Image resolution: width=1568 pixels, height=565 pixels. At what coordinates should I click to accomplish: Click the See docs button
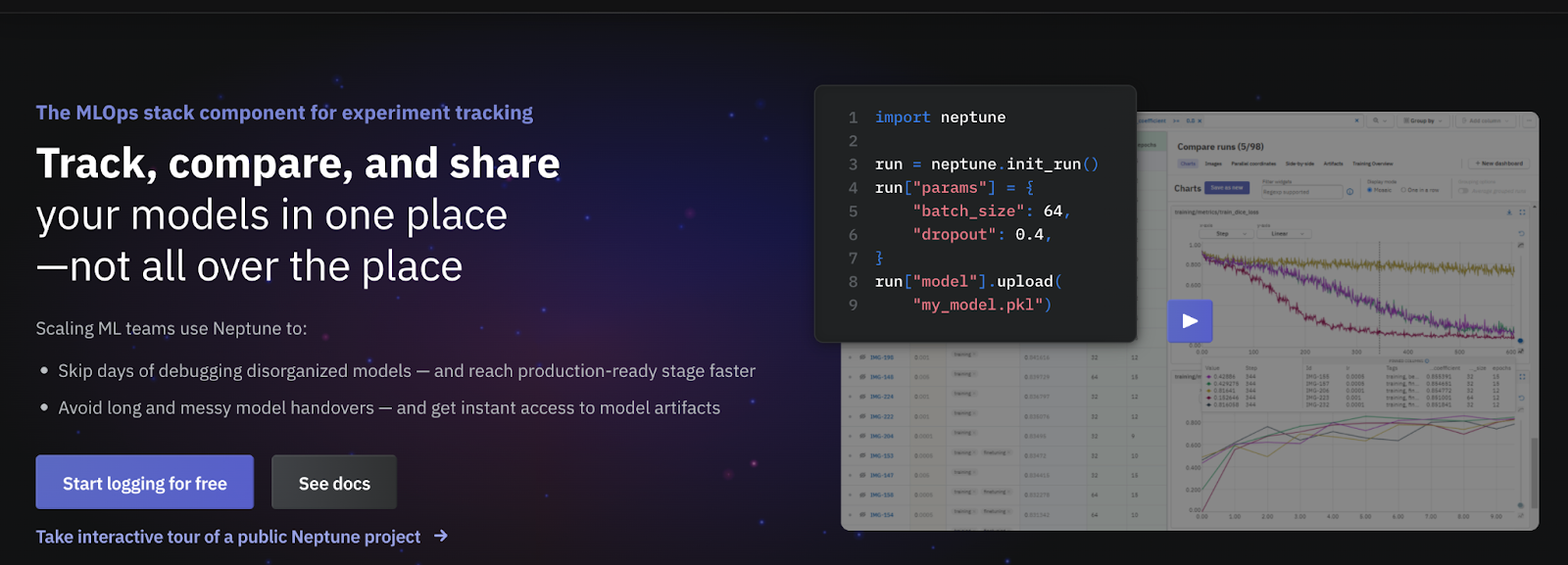(x=334, y=483)
